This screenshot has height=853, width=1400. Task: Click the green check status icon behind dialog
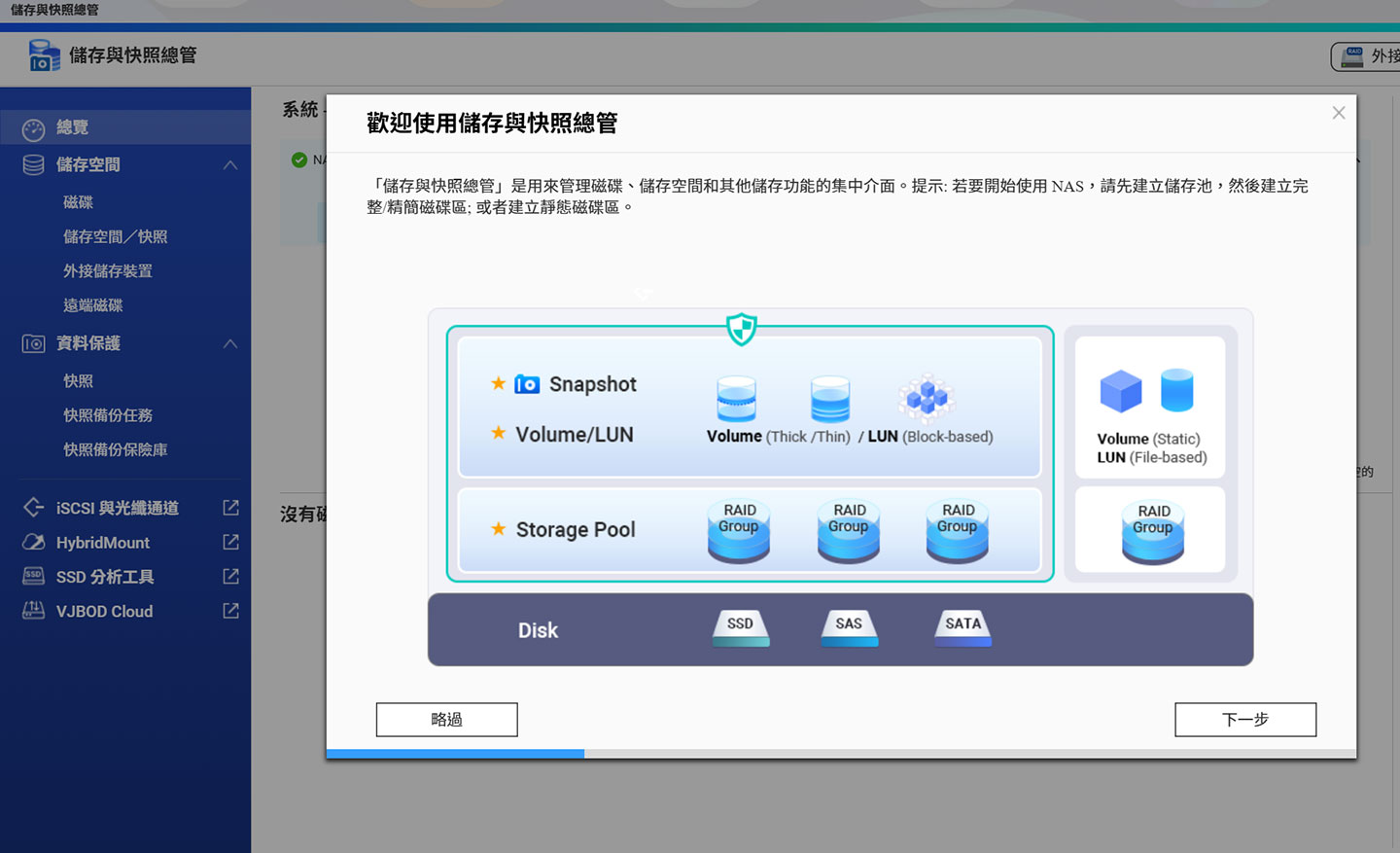pyautogui.click(x=299, y=160)
